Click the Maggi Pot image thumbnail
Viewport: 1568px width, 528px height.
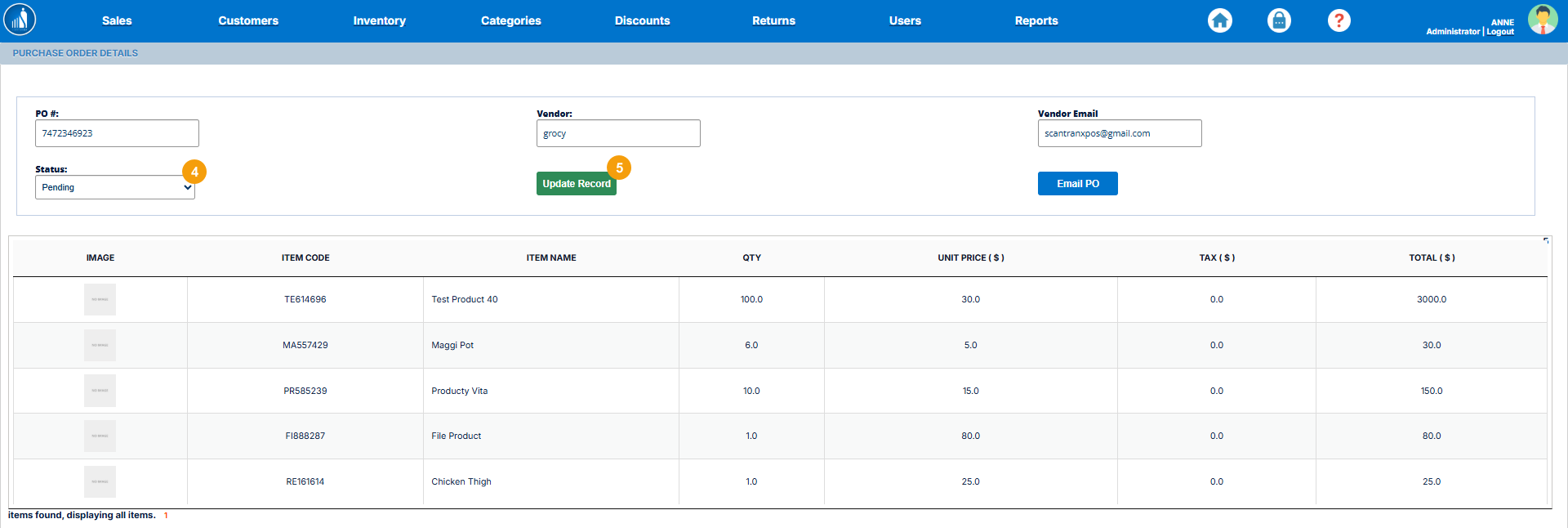point(100,346)
